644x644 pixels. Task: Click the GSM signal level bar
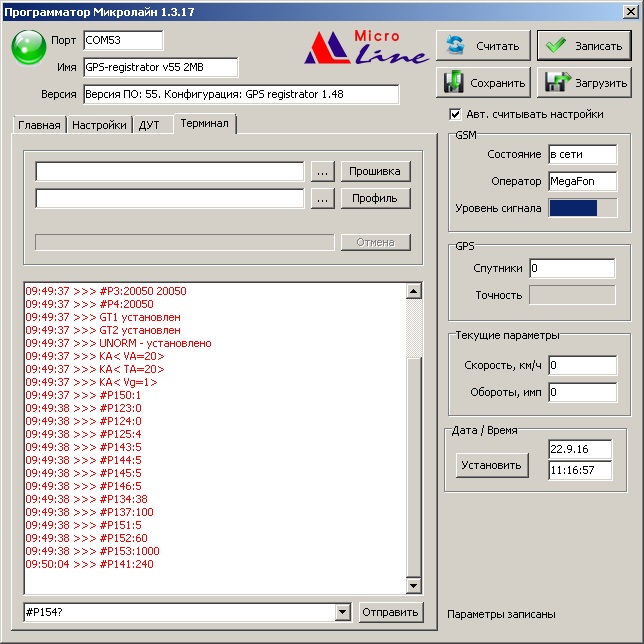[581, 208]
